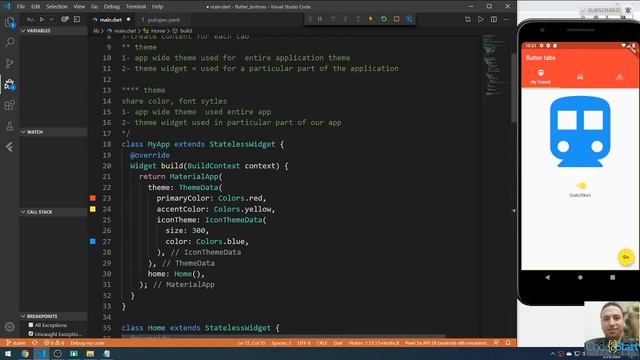Step over in the debug toolbar
The image size is (640, 360).
(x=333, y=19)
